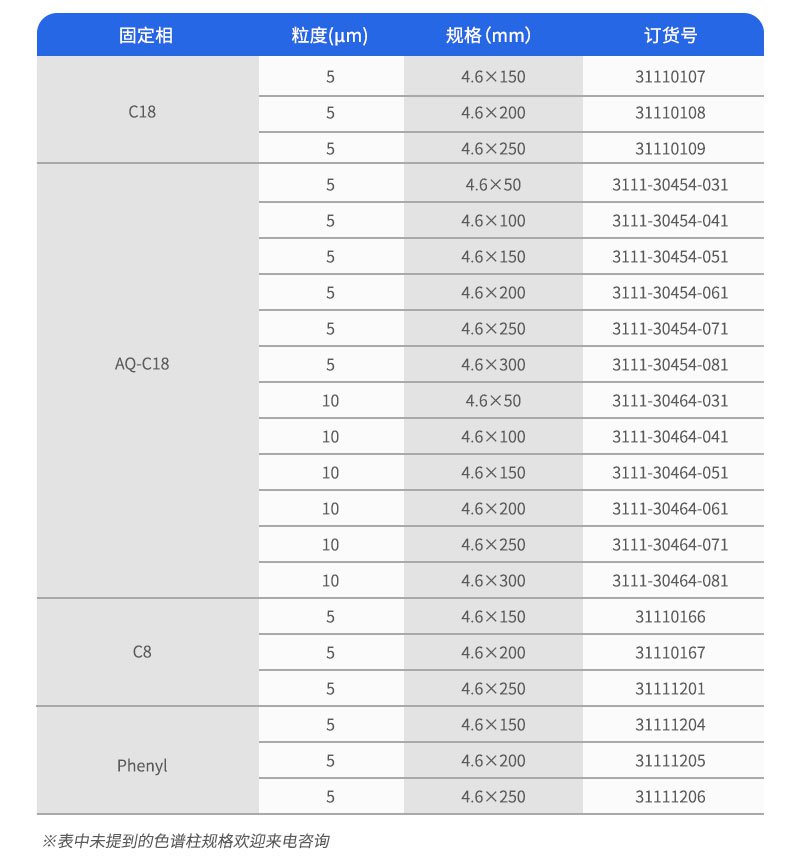800x860 pixels.
Task: Click order number 31110107
Action: [670, 76]
